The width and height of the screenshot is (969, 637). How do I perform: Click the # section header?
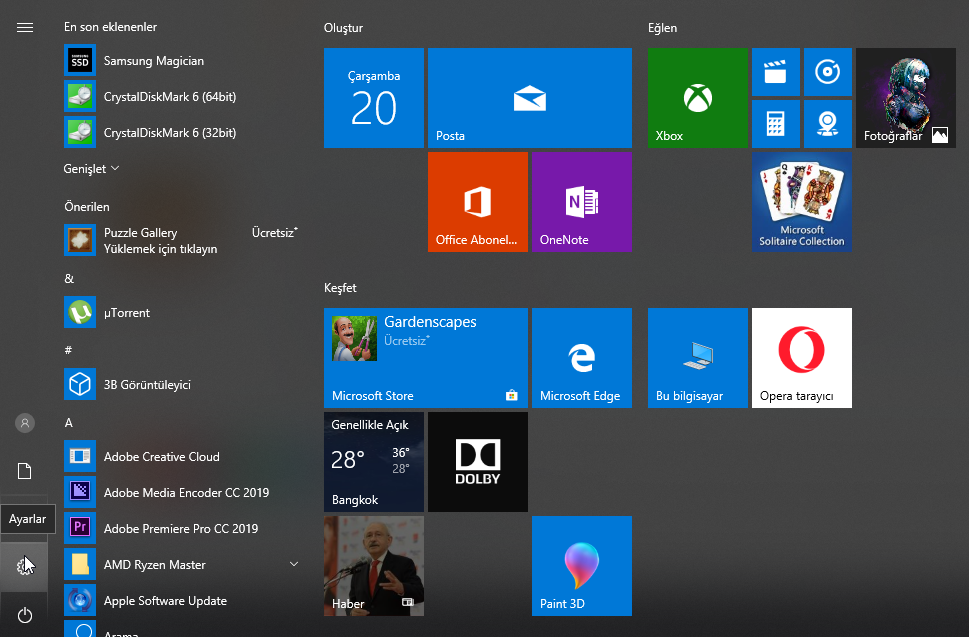(68, 350)
